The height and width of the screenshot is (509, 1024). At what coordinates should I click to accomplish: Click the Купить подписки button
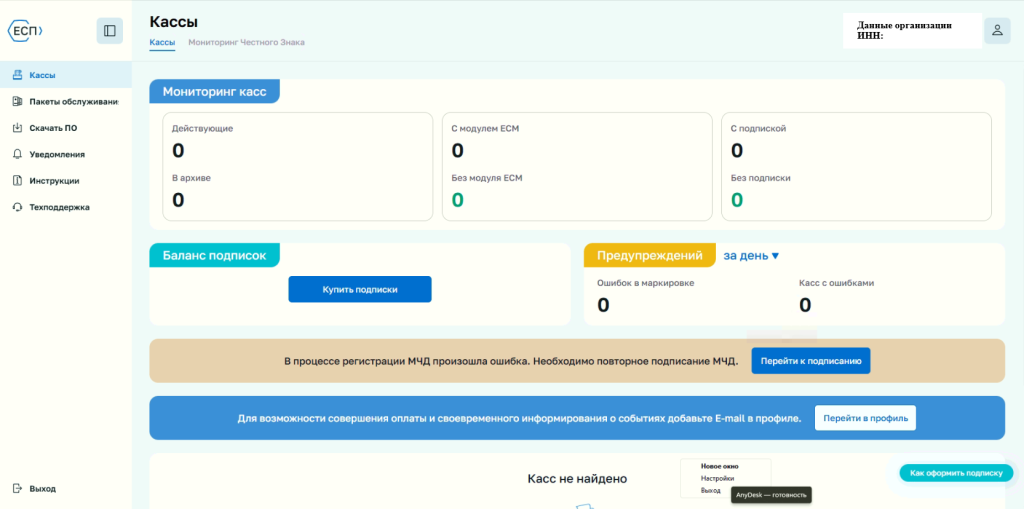tap(360, 289)
